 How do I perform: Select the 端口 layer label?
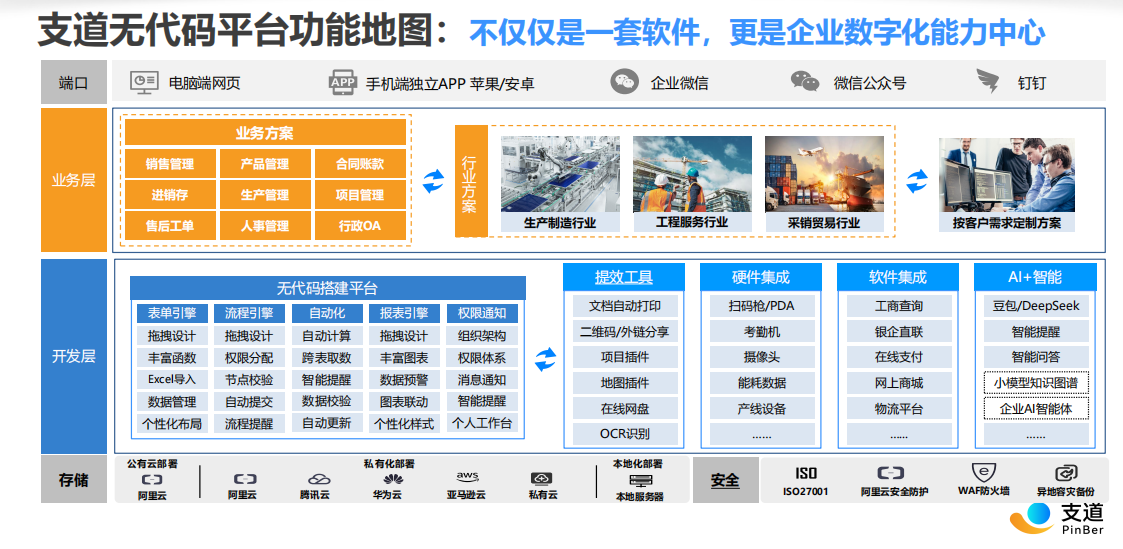pyautogui.click(x=73, y=82)
